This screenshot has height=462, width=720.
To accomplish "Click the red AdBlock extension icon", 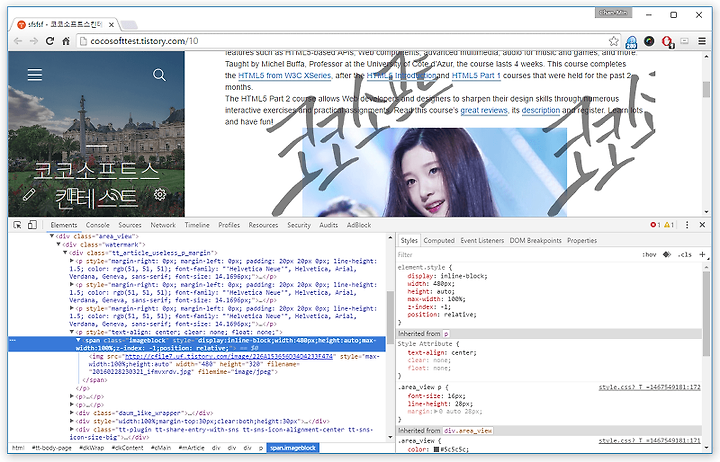I will pos(667,42).
